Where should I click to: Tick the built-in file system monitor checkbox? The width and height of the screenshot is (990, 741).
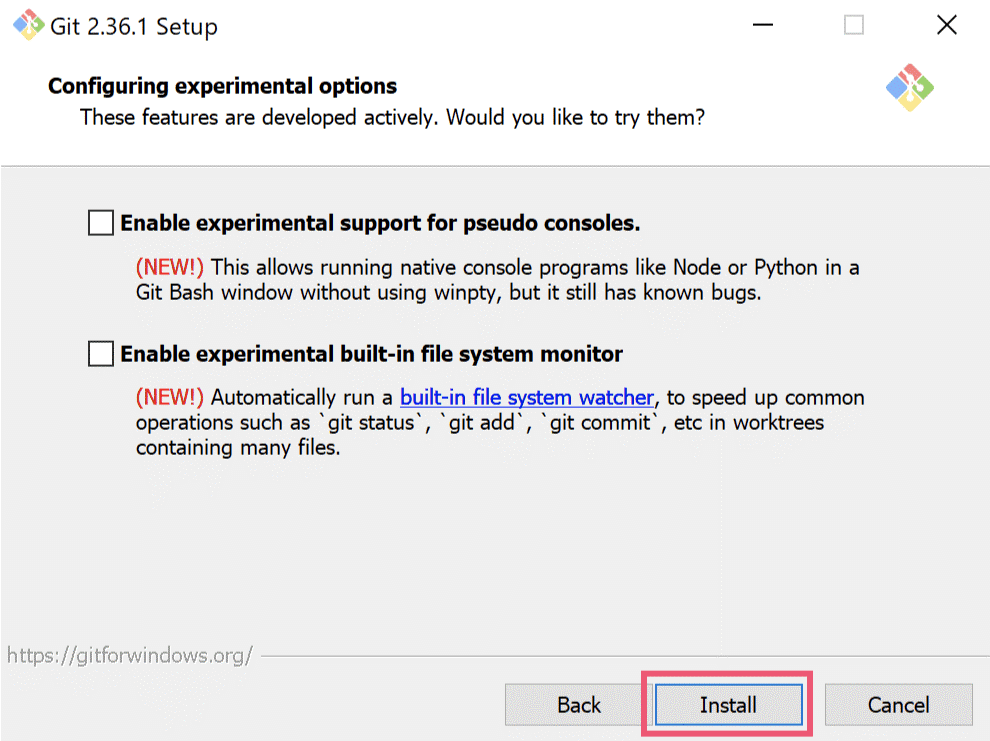(x=101, y=354)
